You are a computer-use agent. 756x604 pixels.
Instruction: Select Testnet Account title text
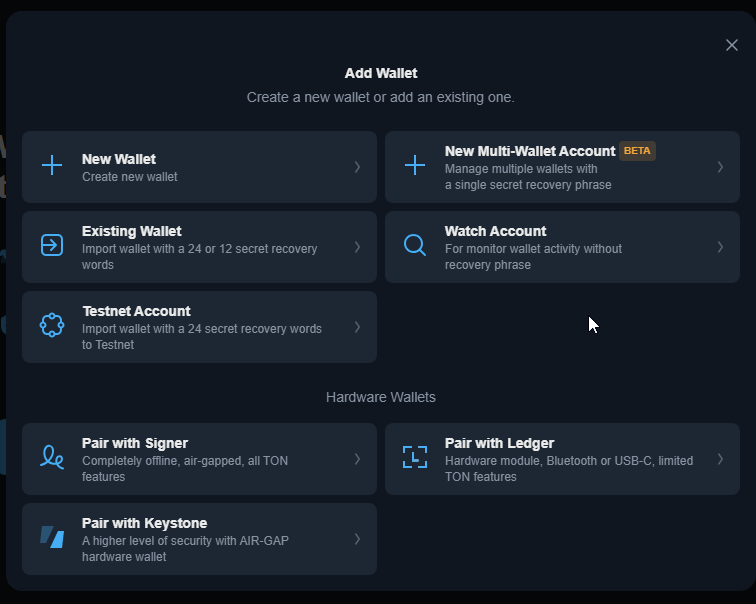136,311
